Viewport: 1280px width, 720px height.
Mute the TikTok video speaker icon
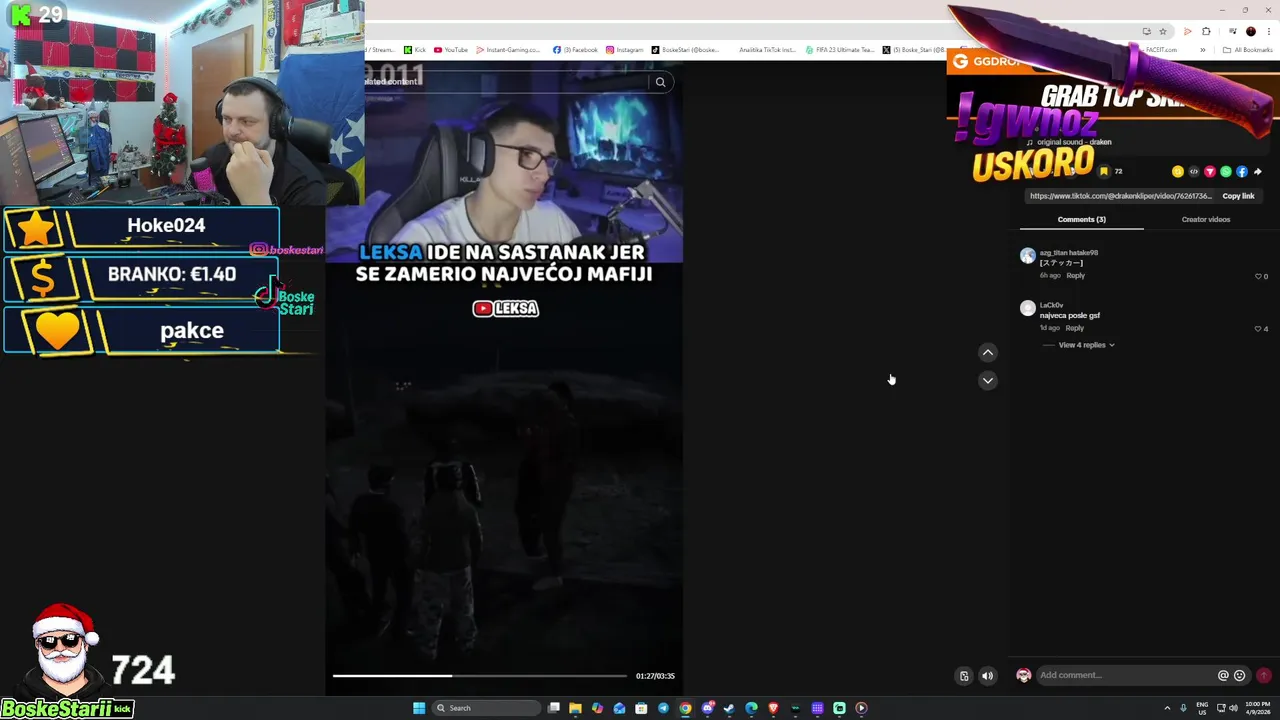tap(987, 676)
